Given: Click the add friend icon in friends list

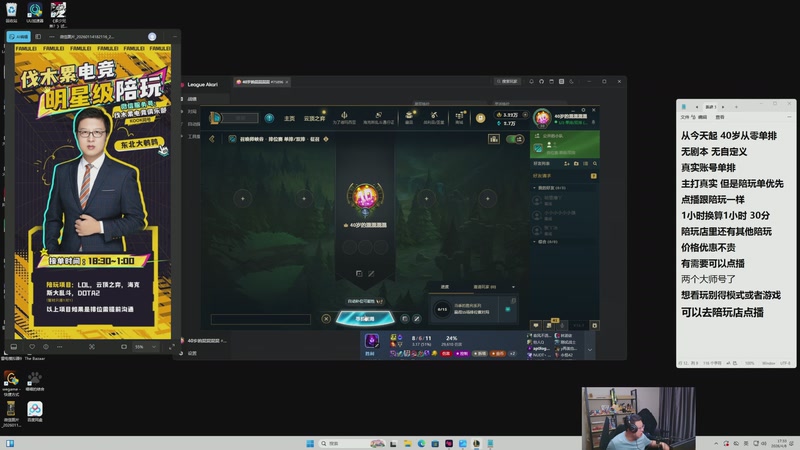Looking at the screenshot, I should [x=566, y=164].
